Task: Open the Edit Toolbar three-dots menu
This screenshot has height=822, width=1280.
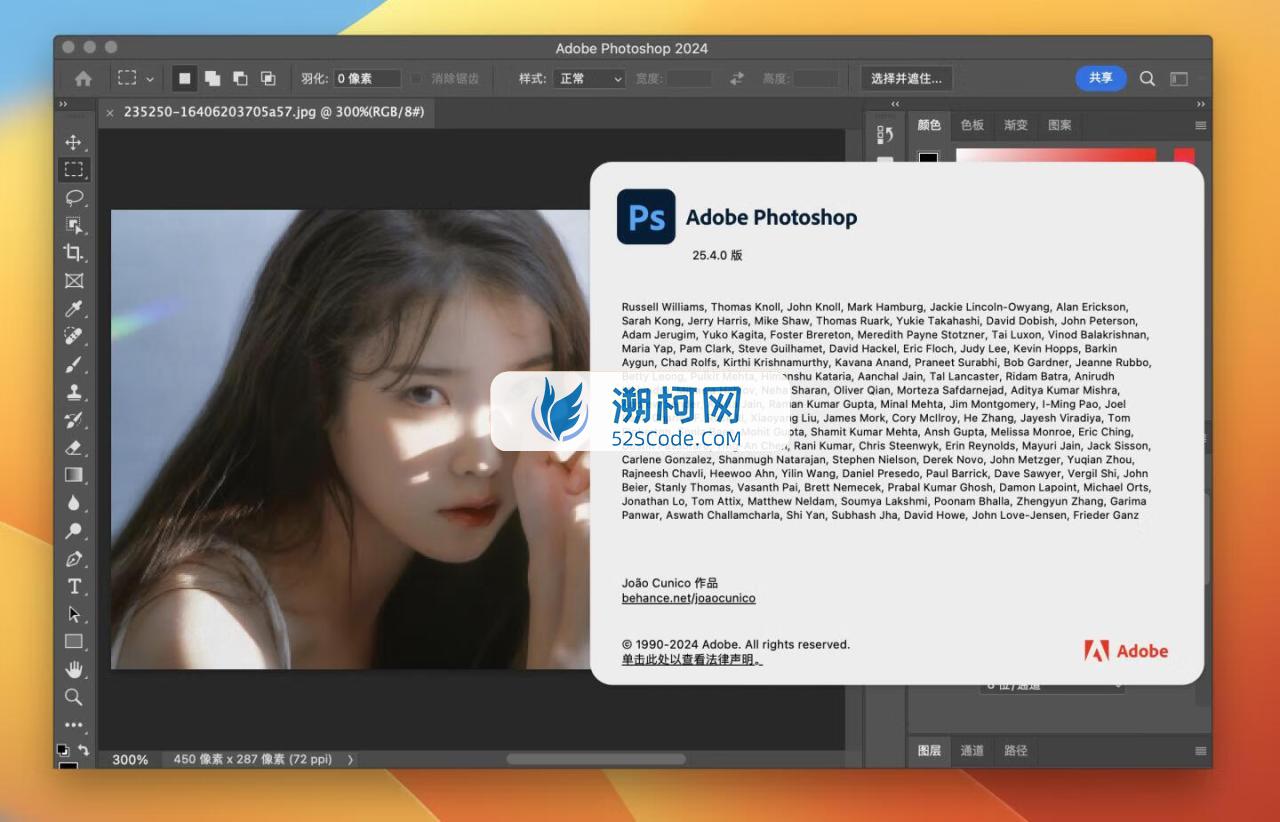Action: pos(74,725)
